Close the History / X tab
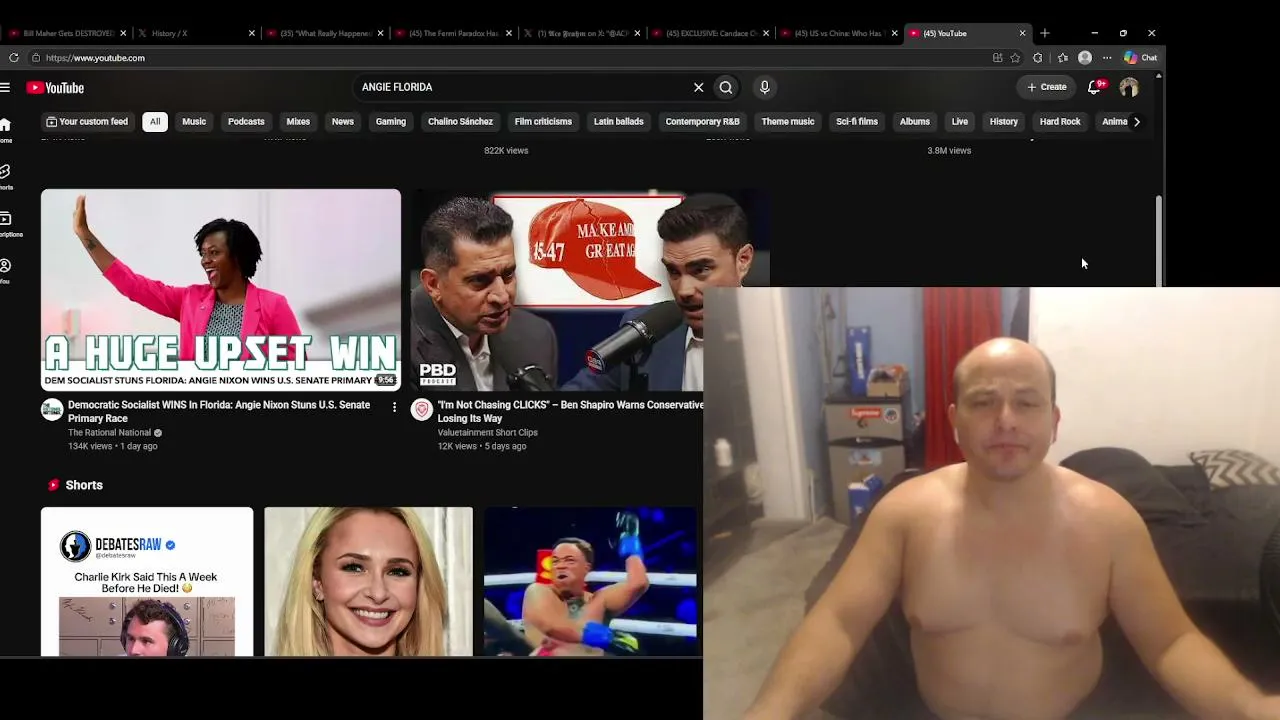The width and height of the screenshot is (1280, 720). [252, 33]
